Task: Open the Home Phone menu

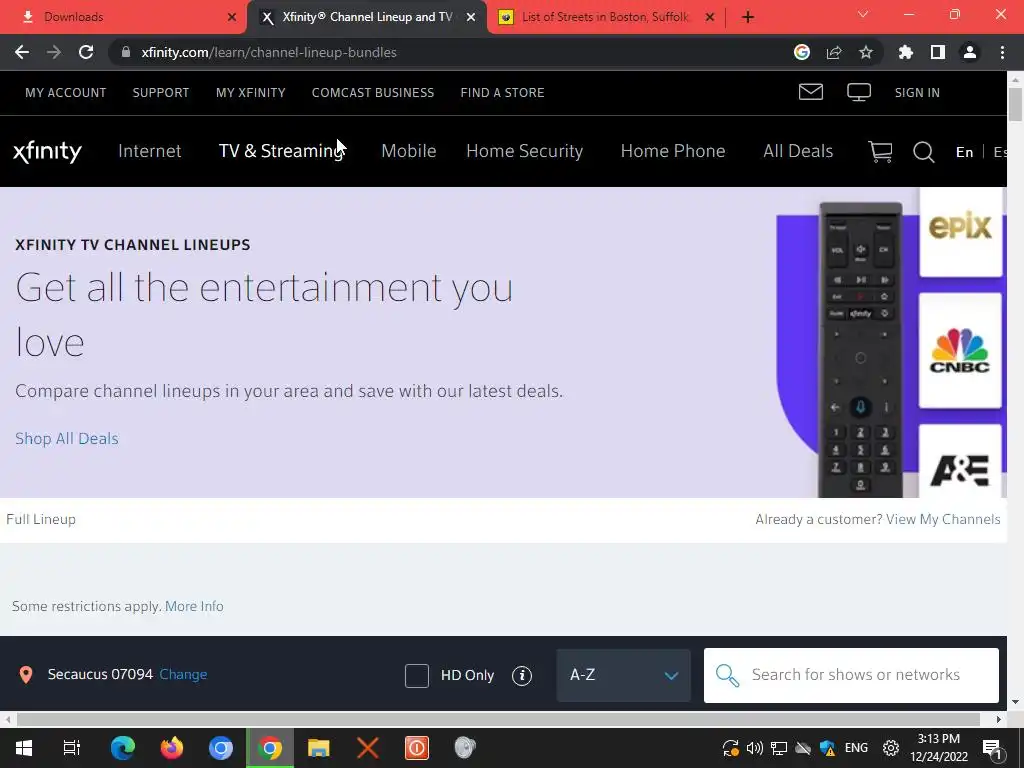Action: [673, 152]
